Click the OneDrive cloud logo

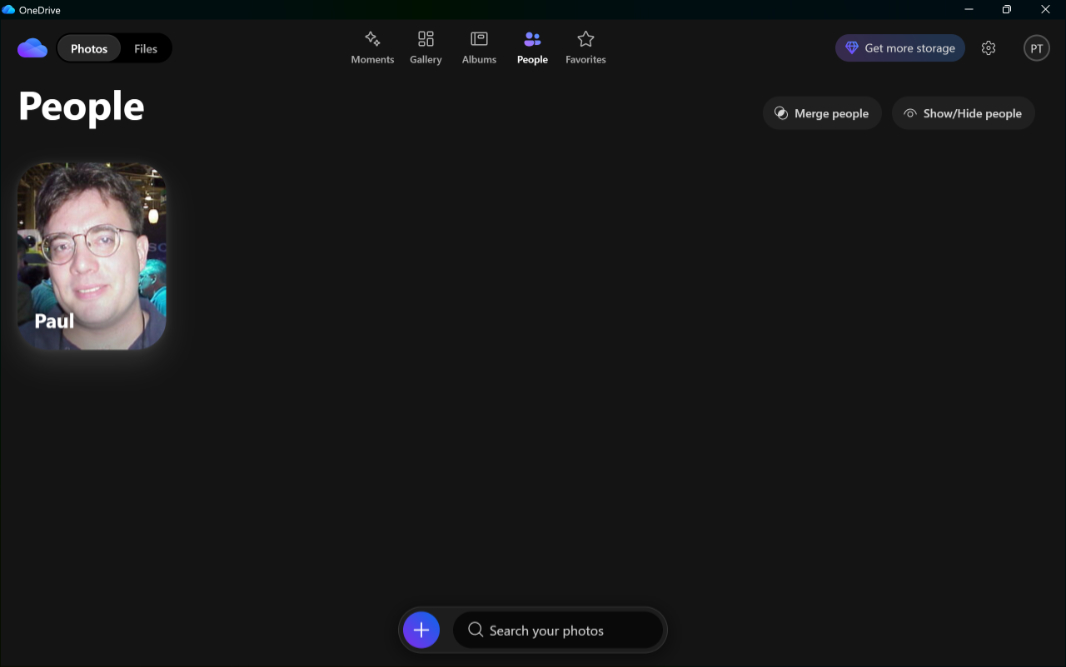[x=32, y=47]
